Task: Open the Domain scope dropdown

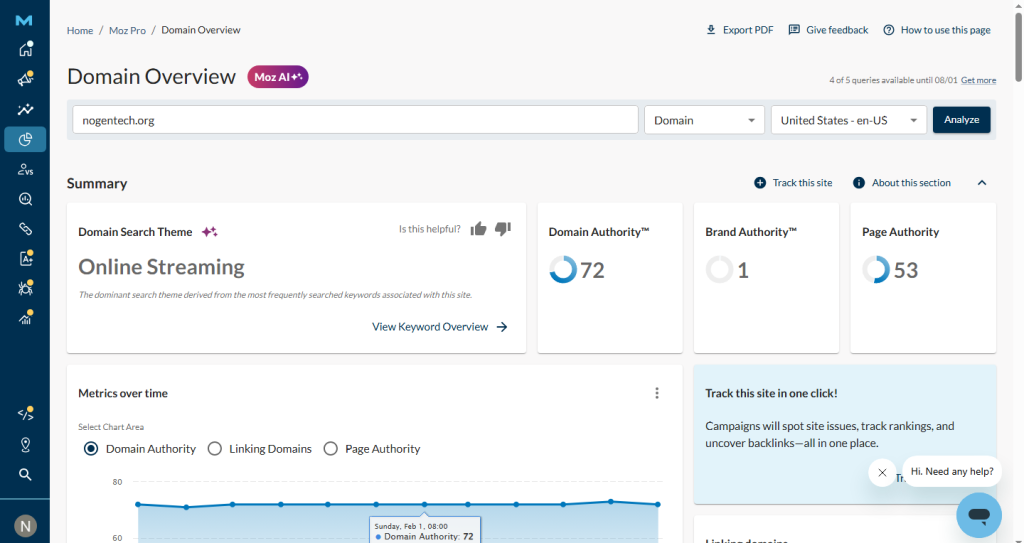Action: point(704,120)
